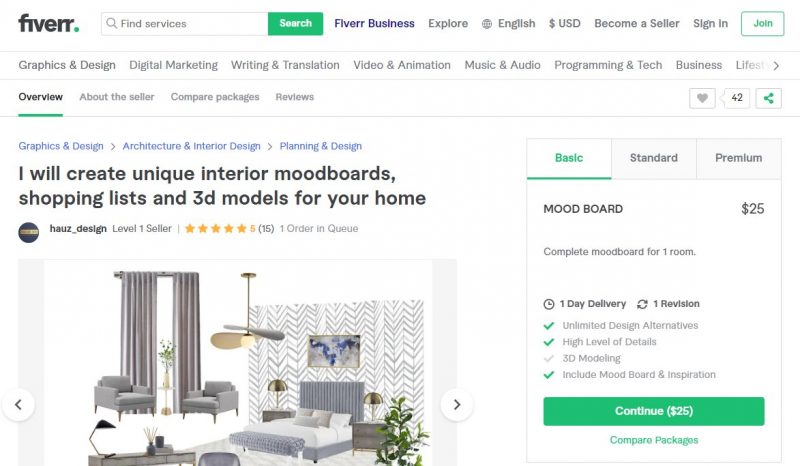Show next gallery image with right arrow
Screen dimensions: 800x466
(457, 405)
